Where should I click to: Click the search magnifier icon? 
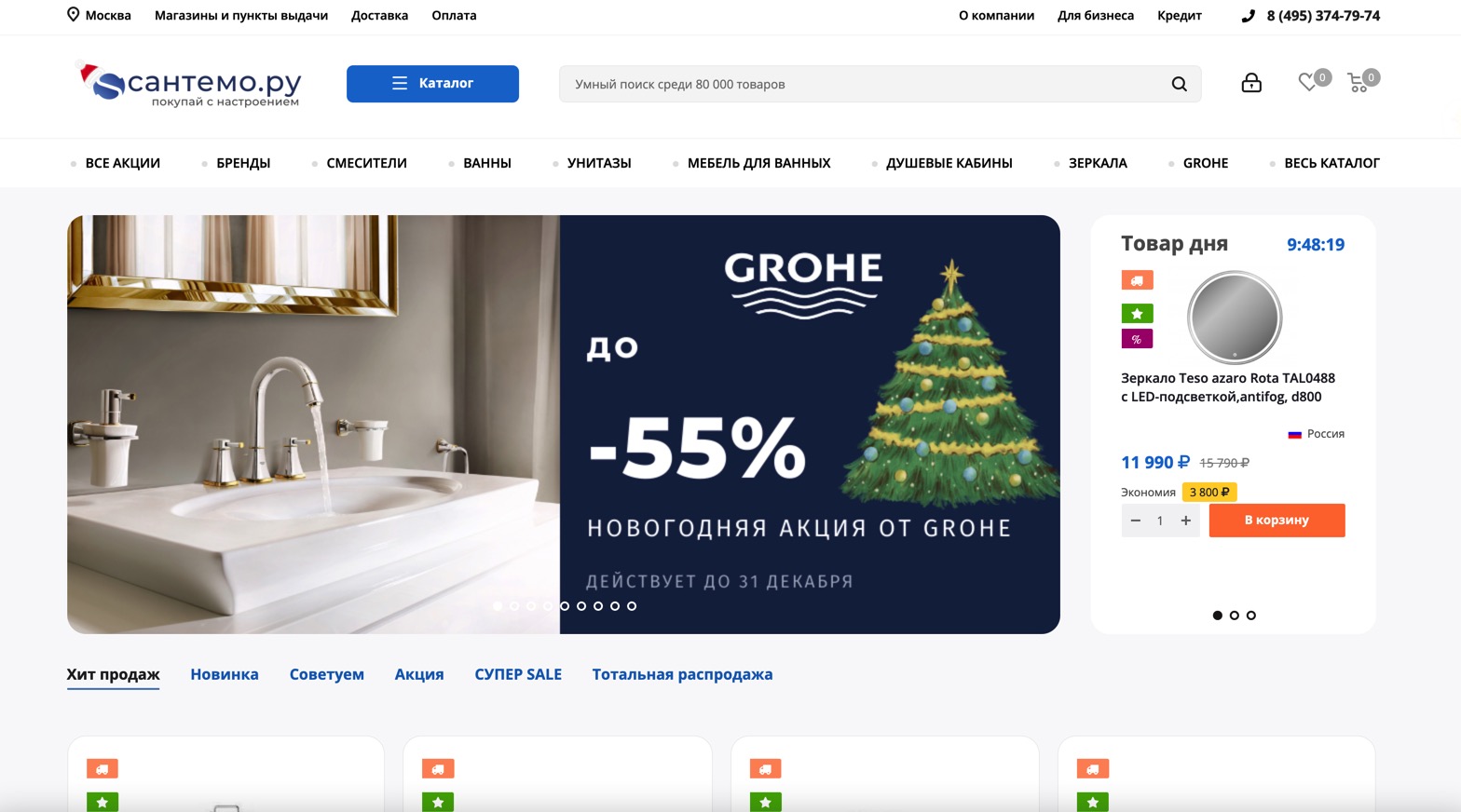[x=1179, y=84]
